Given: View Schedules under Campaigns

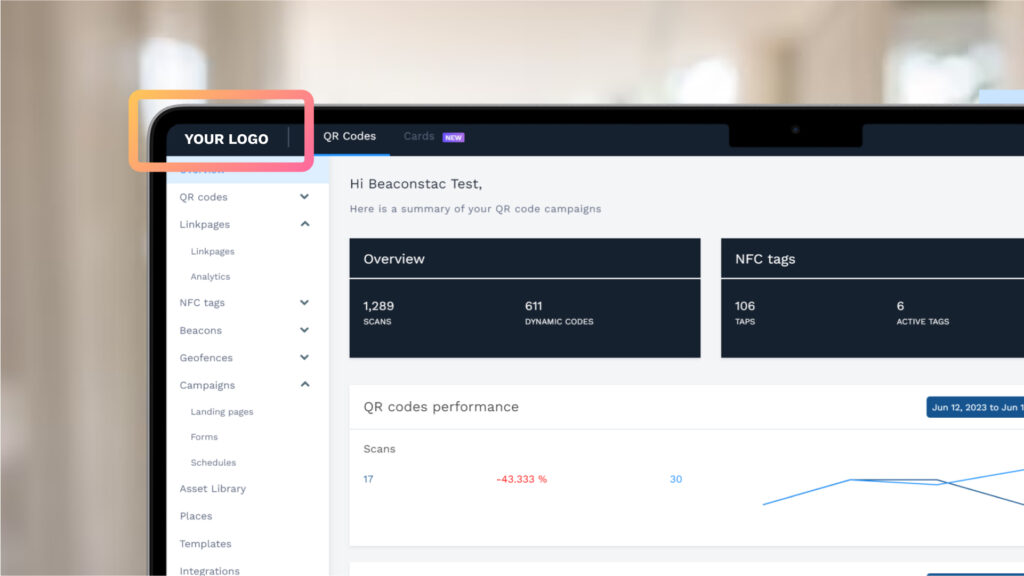Looking at the screenshot, I should coord(214,462).
